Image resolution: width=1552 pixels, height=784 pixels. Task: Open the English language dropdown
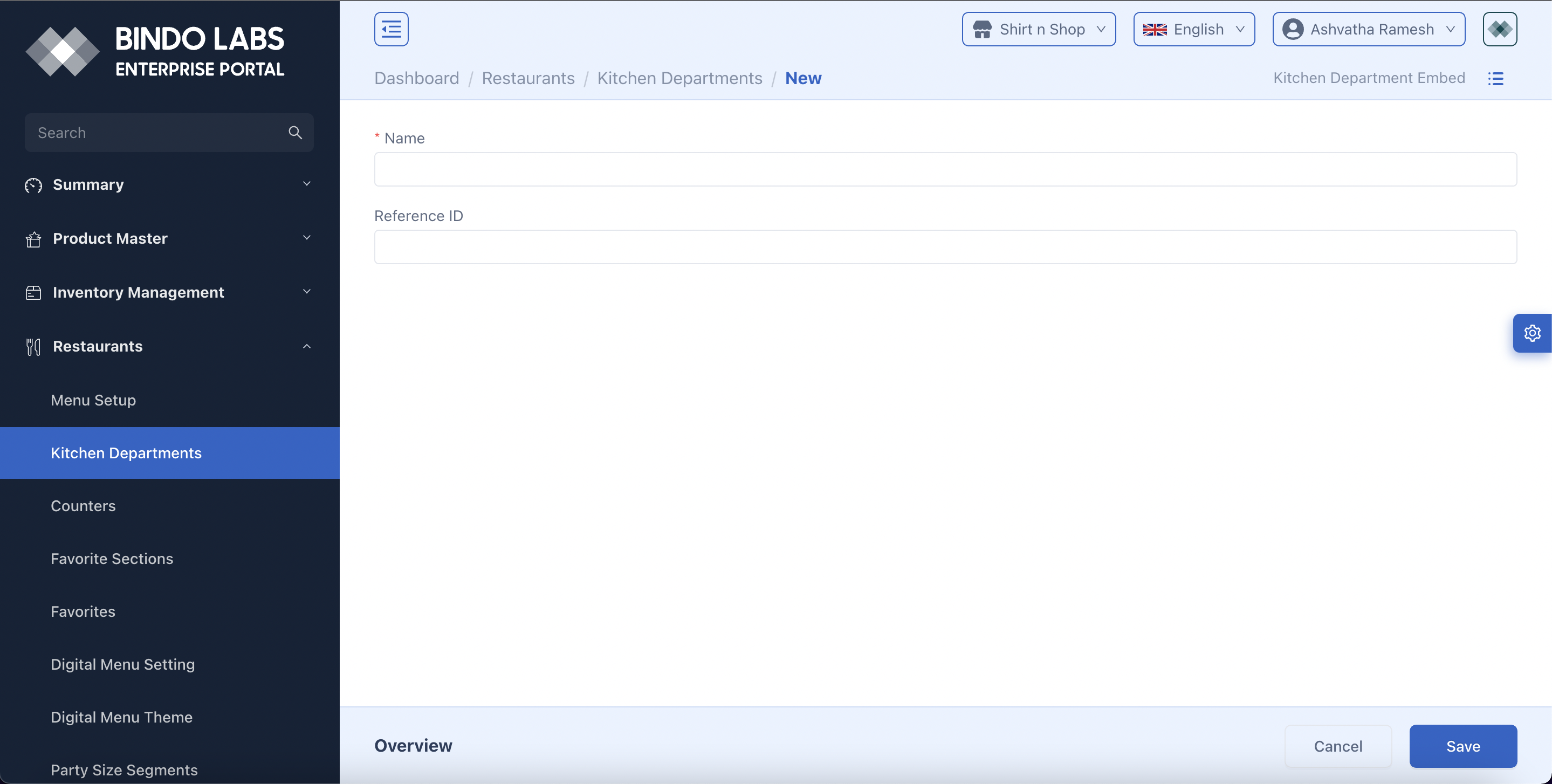pos(1193,29)
